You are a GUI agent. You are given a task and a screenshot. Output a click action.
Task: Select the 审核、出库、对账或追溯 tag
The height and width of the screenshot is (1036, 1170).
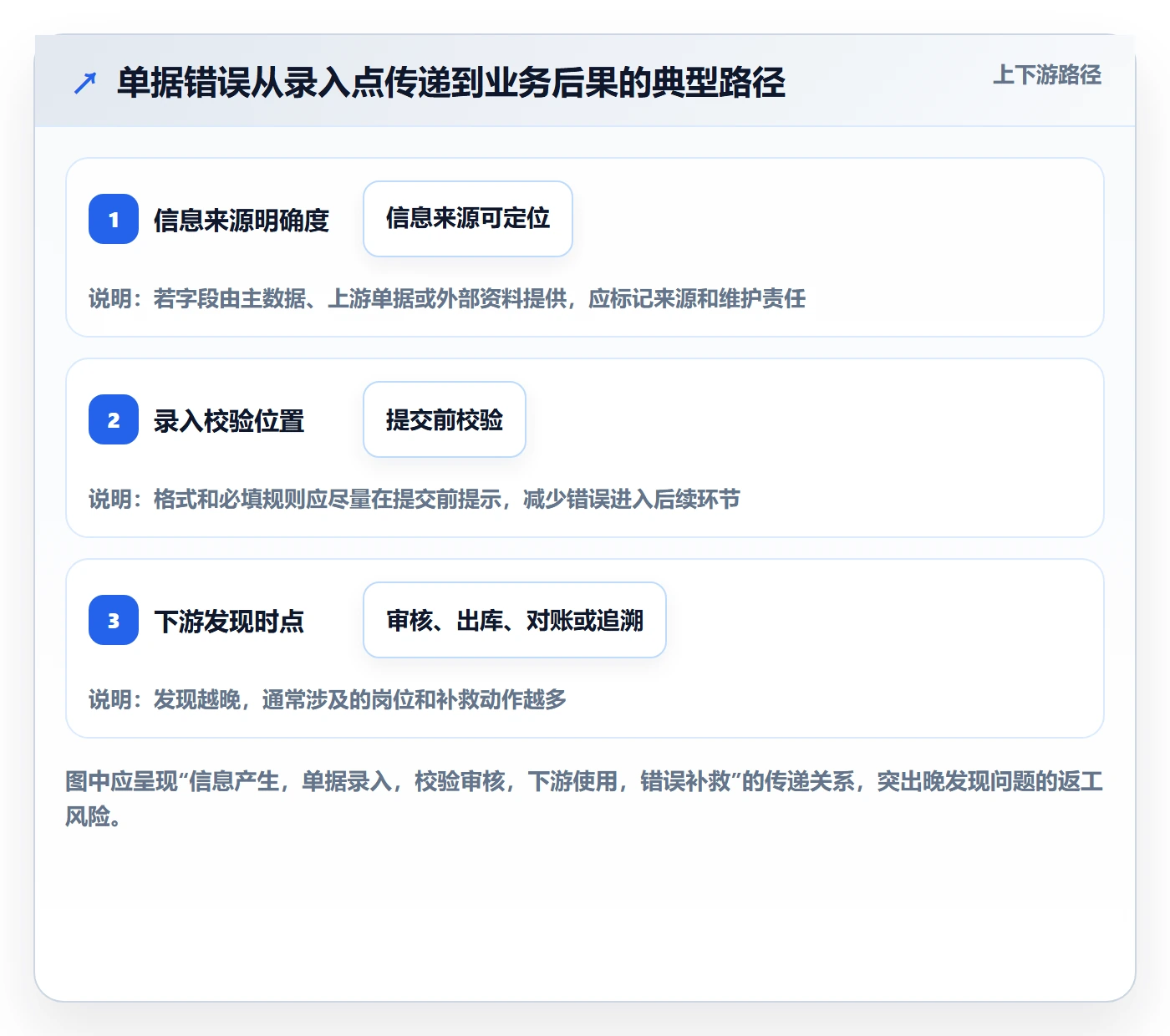click(515, 620)
